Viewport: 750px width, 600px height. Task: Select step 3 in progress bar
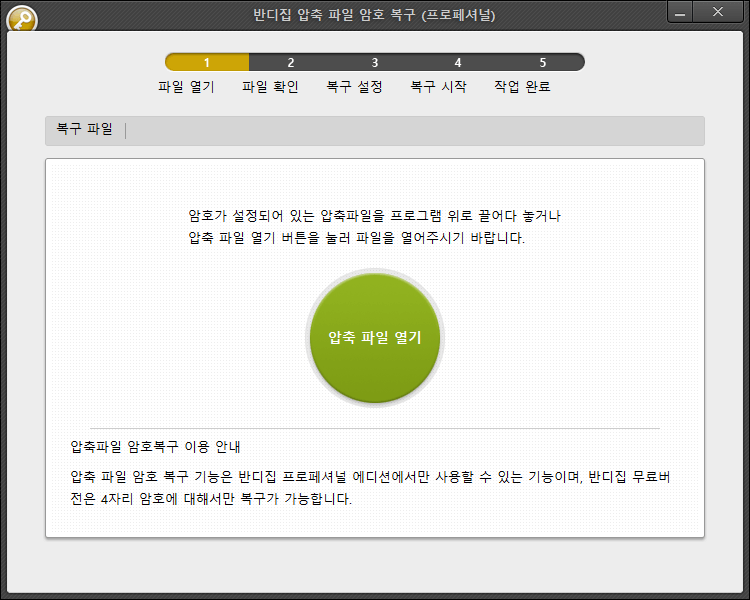coord(375,62)
